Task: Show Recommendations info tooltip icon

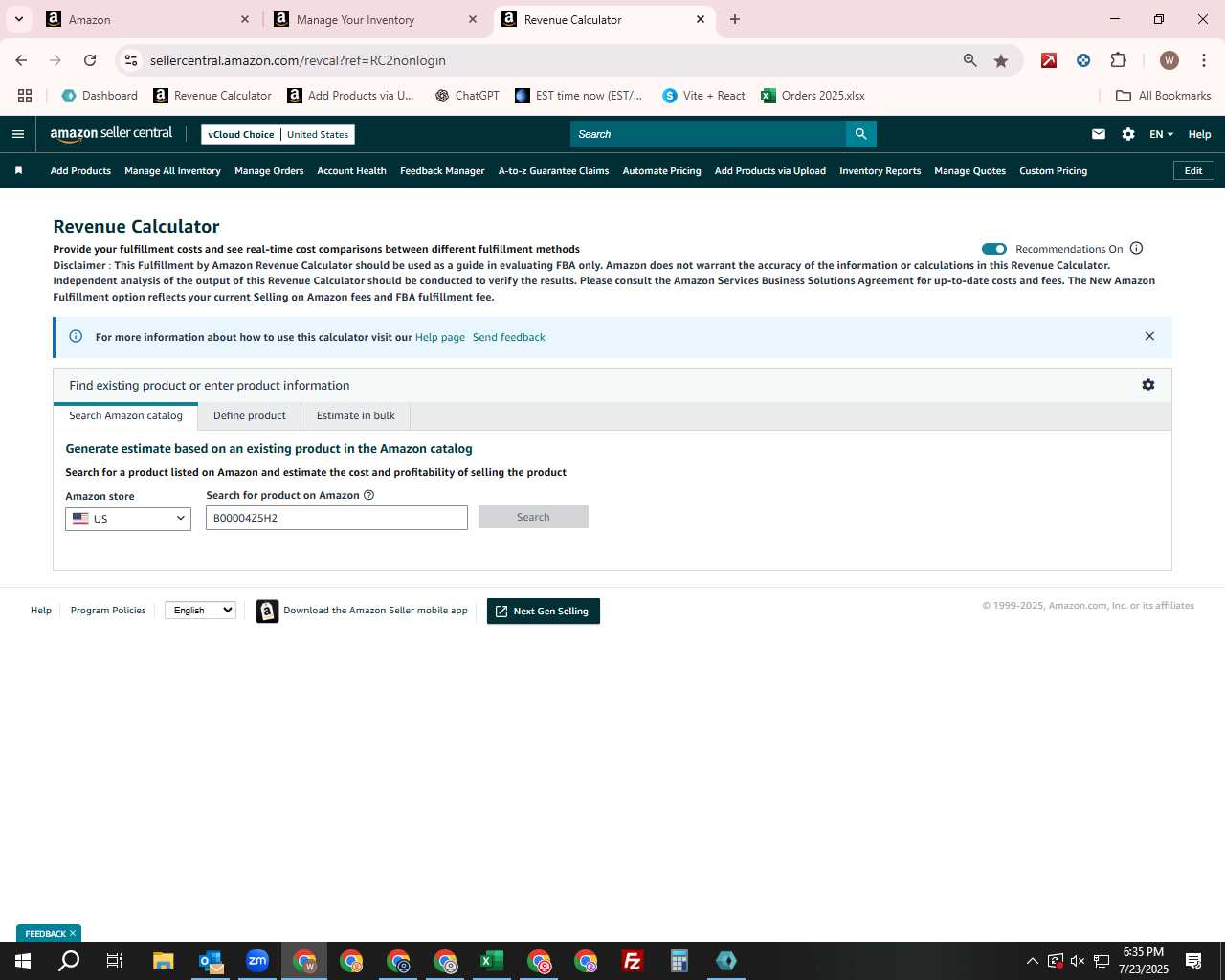Action: coord(1136,248)
